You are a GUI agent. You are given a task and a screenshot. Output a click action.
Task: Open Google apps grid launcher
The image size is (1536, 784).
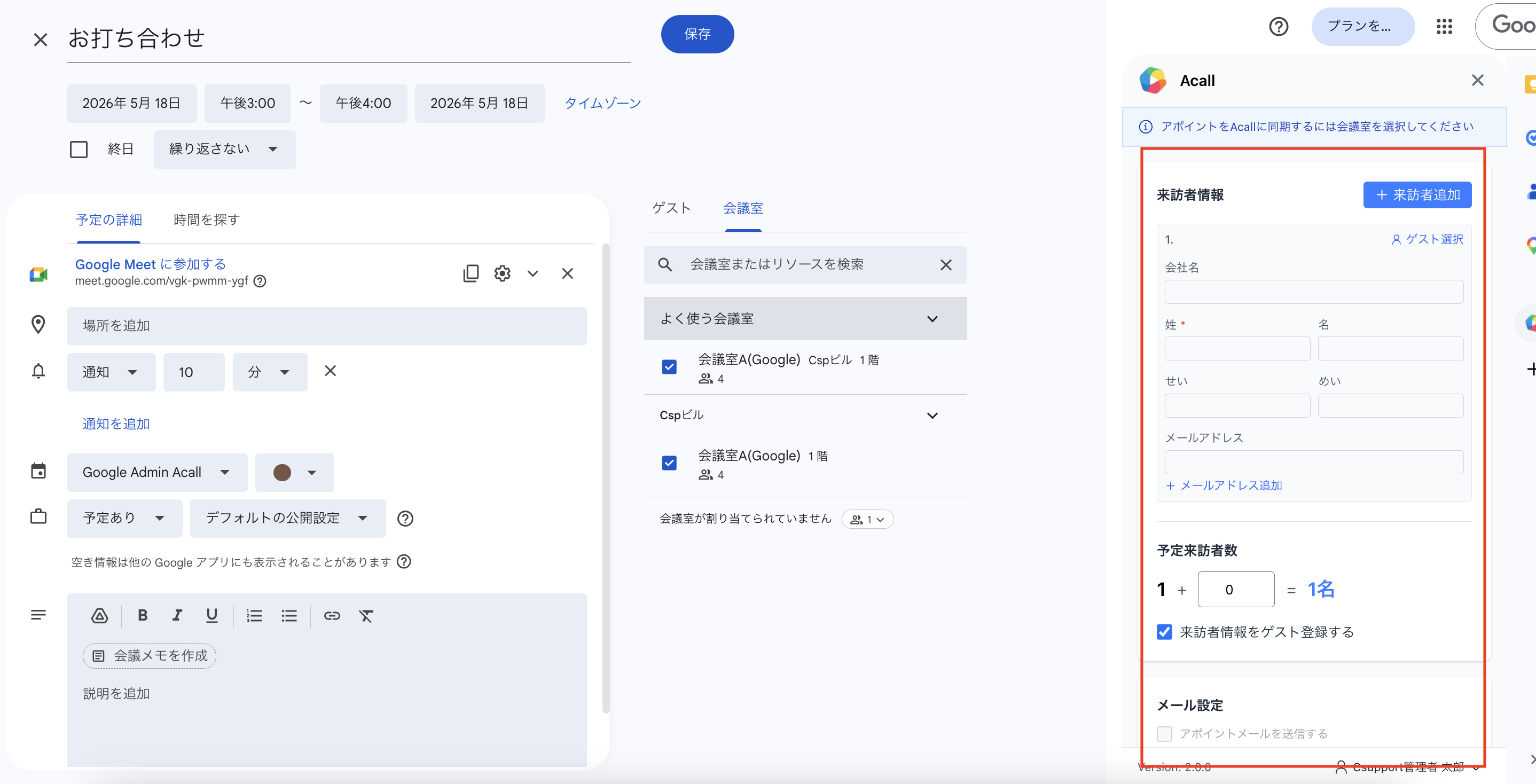pos(1444,27)
